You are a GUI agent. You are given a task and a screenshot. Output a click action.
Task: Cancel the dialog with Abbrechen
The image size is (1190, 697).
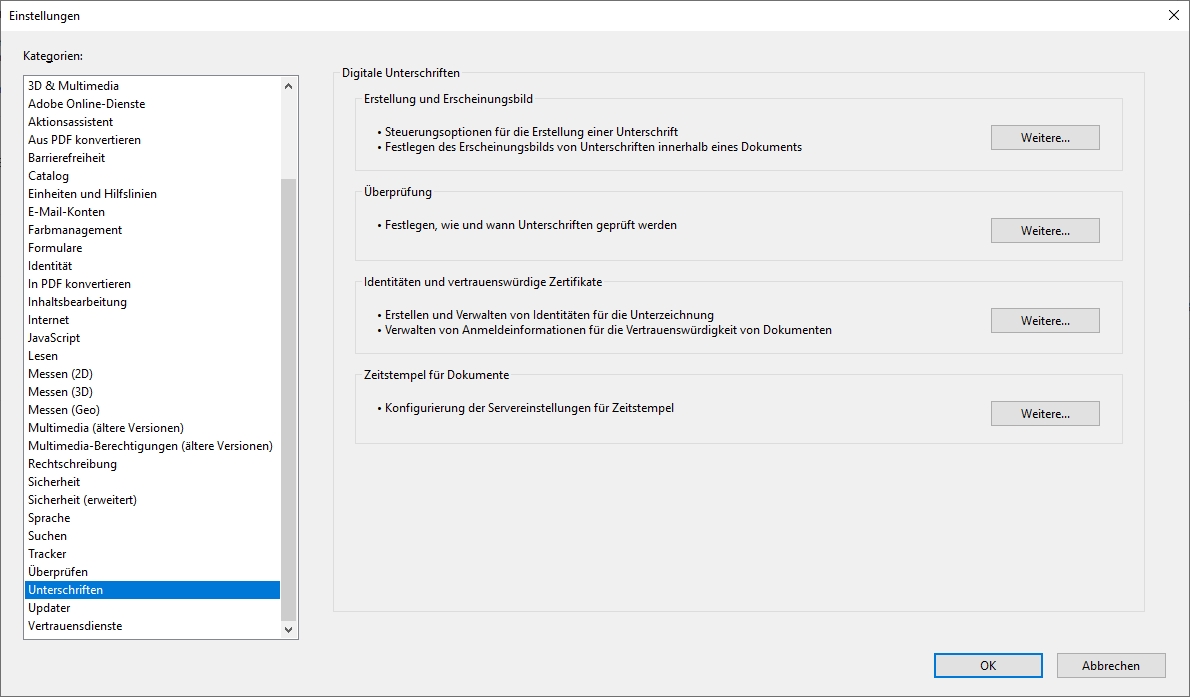click(x=1110, y=666)
